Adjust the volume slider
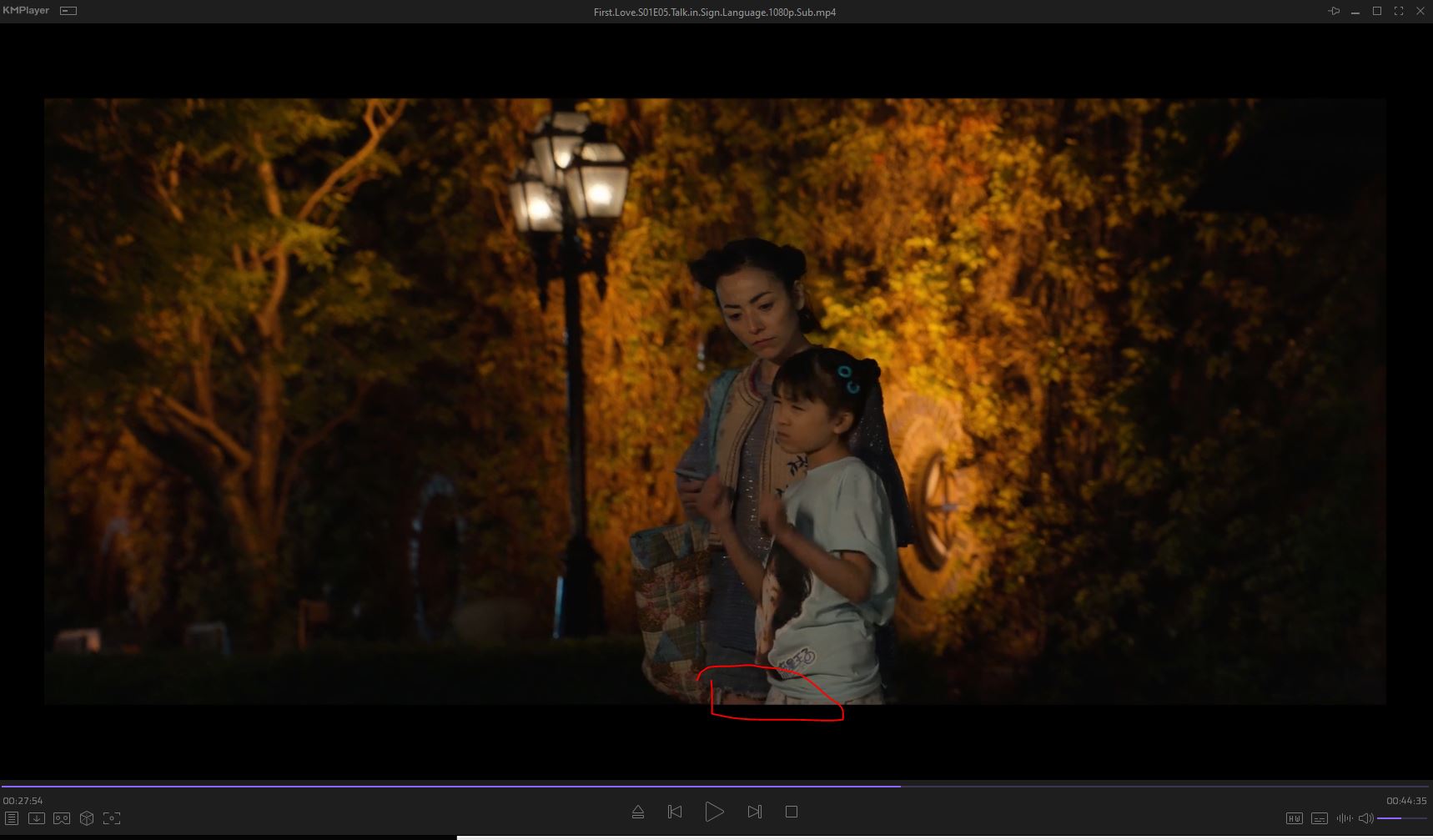Screen dimensions: 1433x840 point(1401,818)
